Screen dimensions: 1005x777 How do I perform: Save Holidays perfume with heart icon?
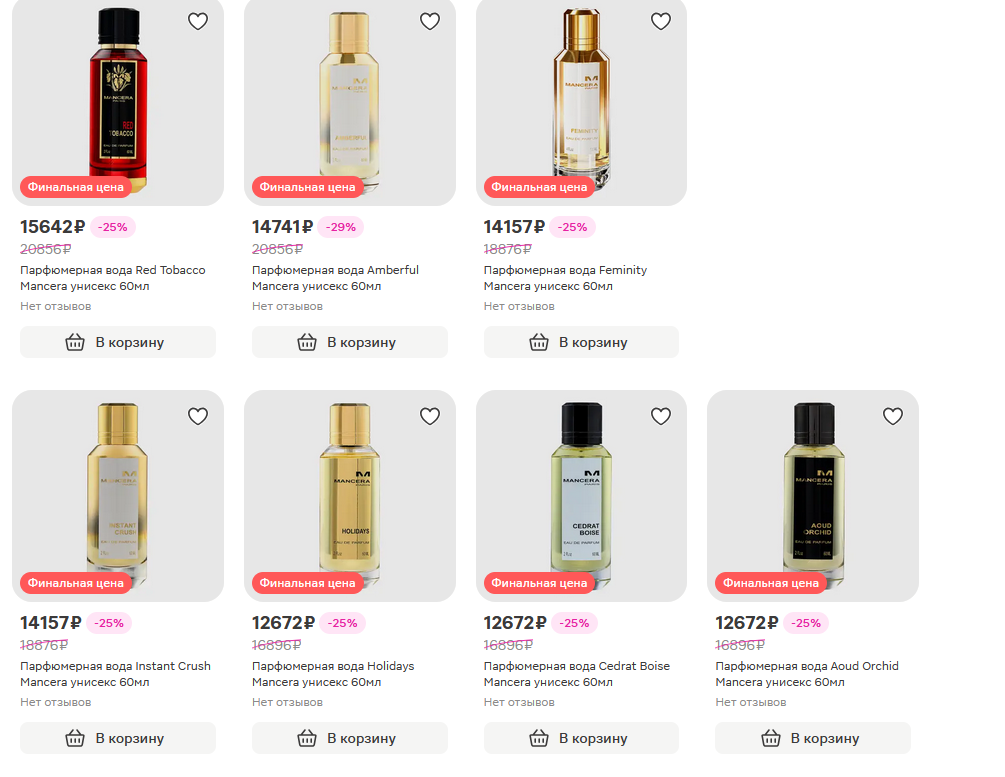click(x=429, y=416)
